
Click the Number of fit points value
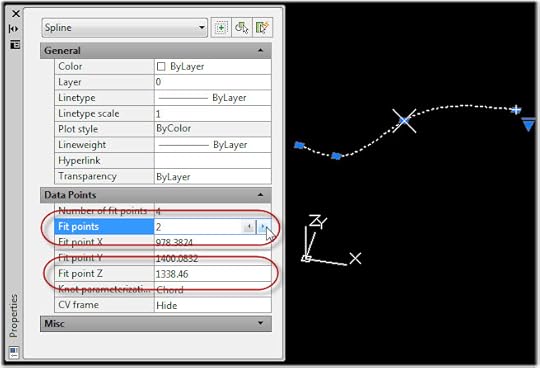click(212, 211)
